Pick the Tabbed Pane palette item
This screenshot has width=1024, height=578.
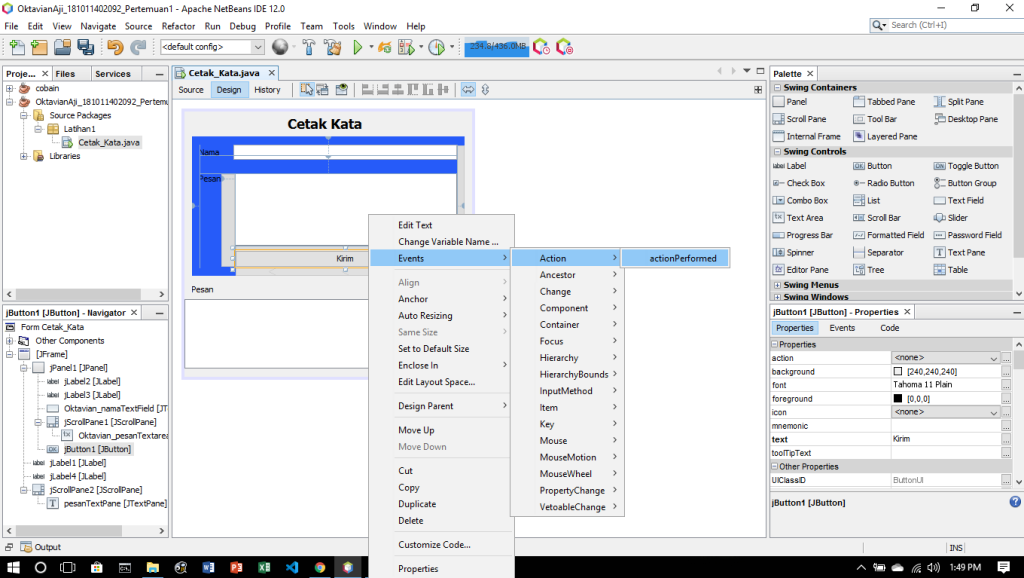(x=884, y=102)
